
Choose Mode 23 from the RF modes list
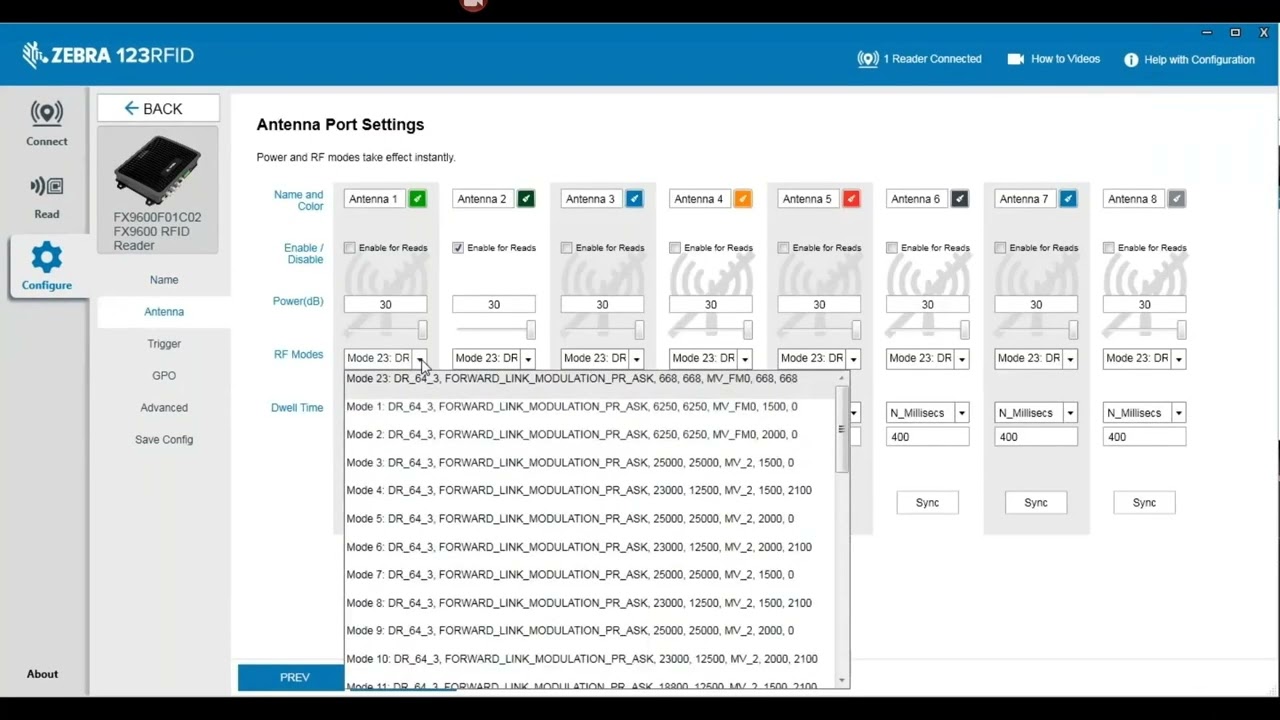point(591,379)
